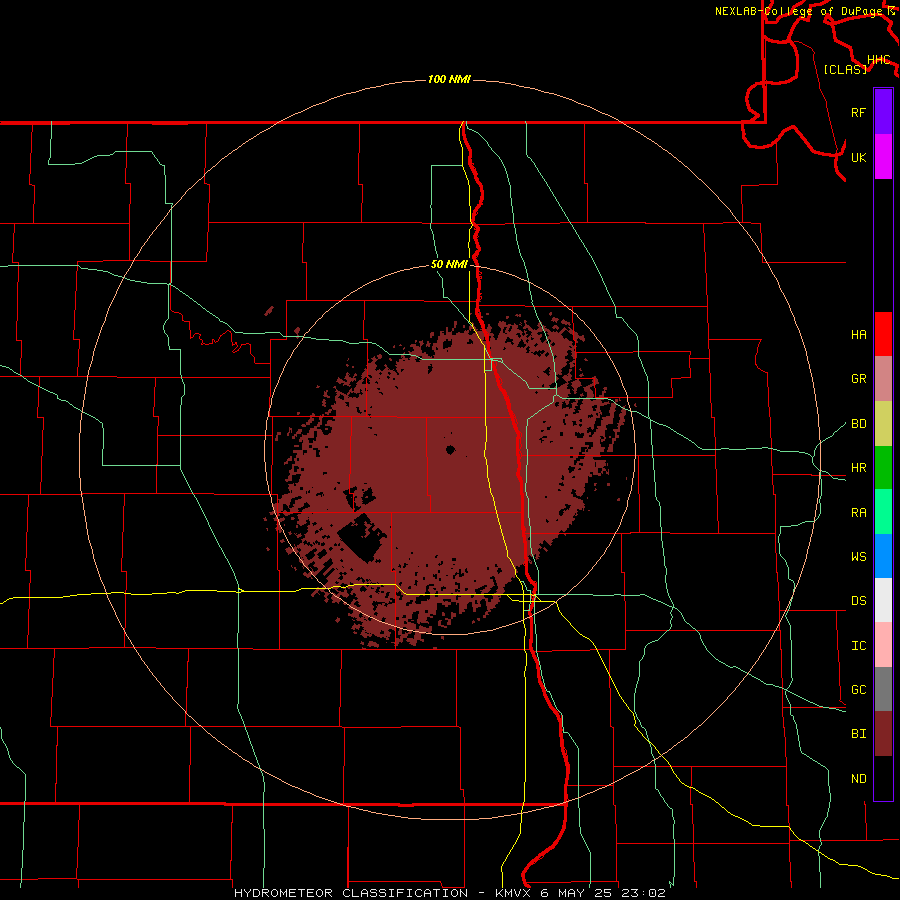Click the 50 NMI range ring label
900x900 pixels.
449,264
